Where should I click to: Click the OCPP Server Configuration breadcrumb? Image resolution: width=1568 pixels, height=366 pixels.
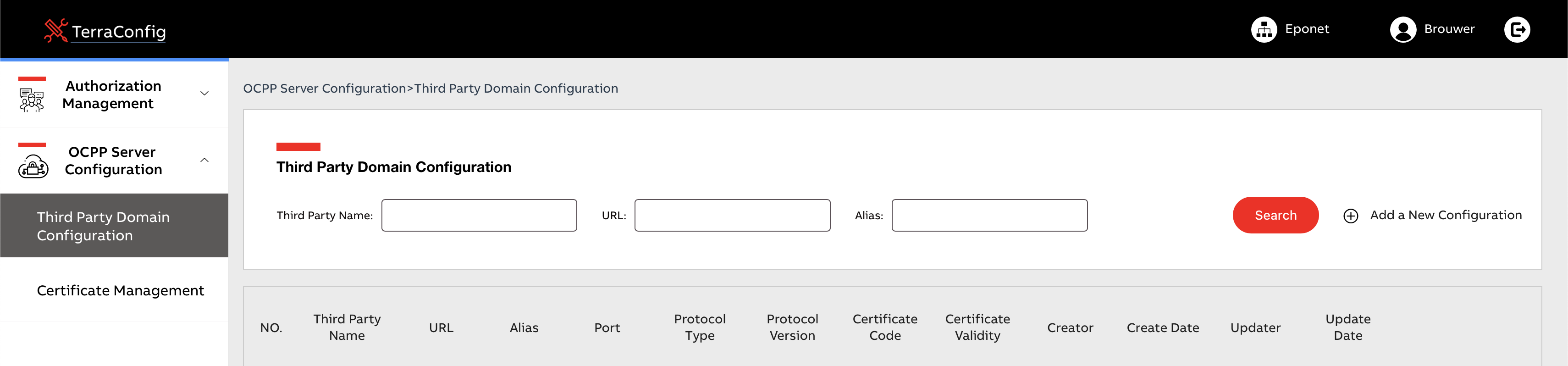pyautogui.click(x=324, y=89)
